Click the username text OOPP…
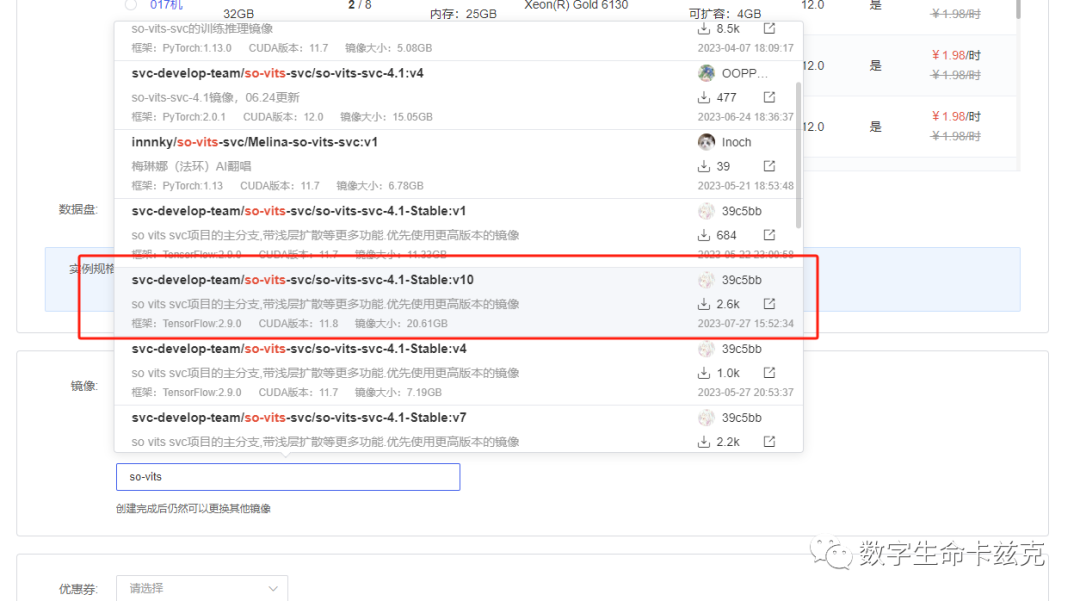Image resolution: width=1080 pixels, height=601 pixels. click(x=745, y=73)
